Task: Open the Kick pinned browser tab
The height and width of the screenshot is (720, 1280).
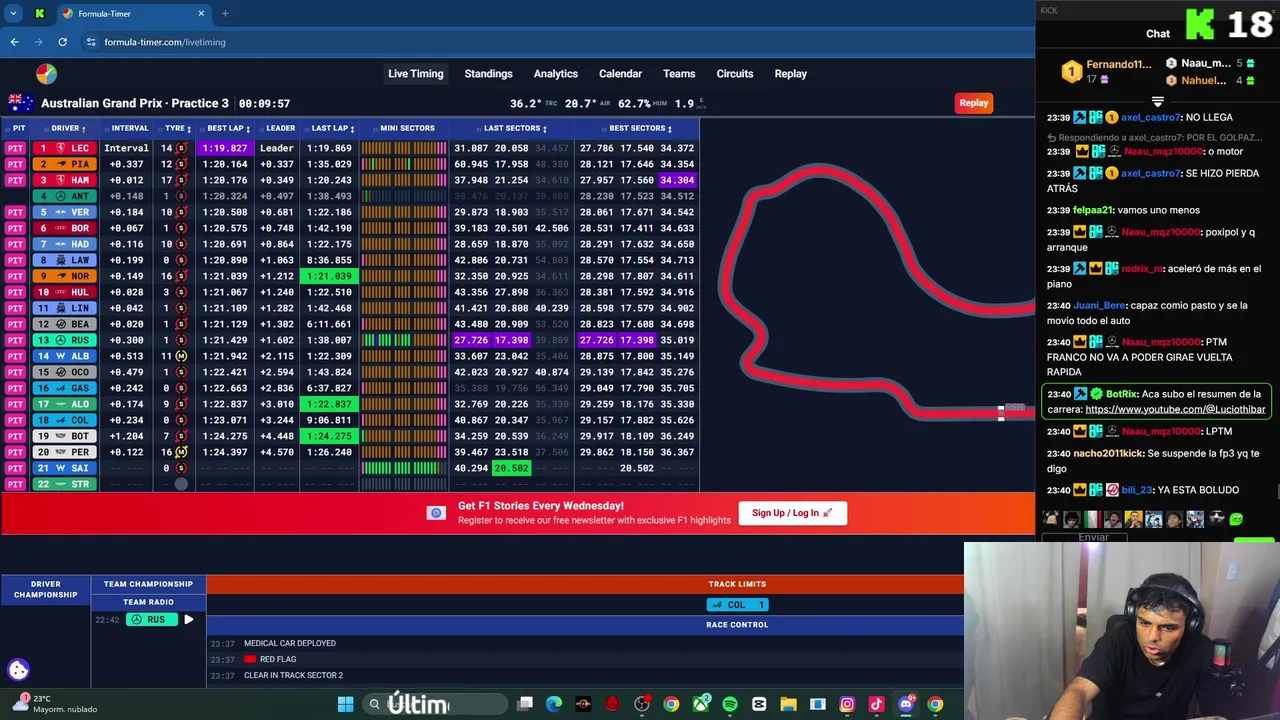Action: pyautogui.click(x=39, y=14)
